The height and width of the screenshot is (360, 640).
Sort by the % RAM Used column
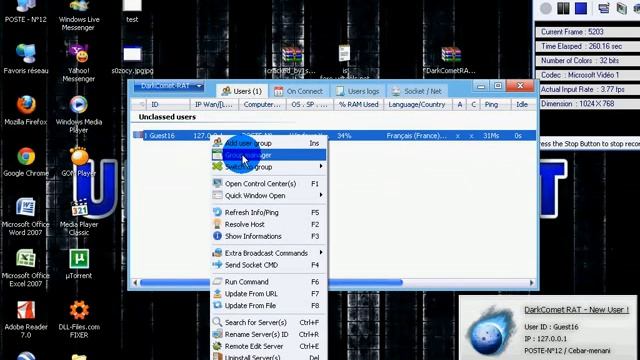point(358,104)
